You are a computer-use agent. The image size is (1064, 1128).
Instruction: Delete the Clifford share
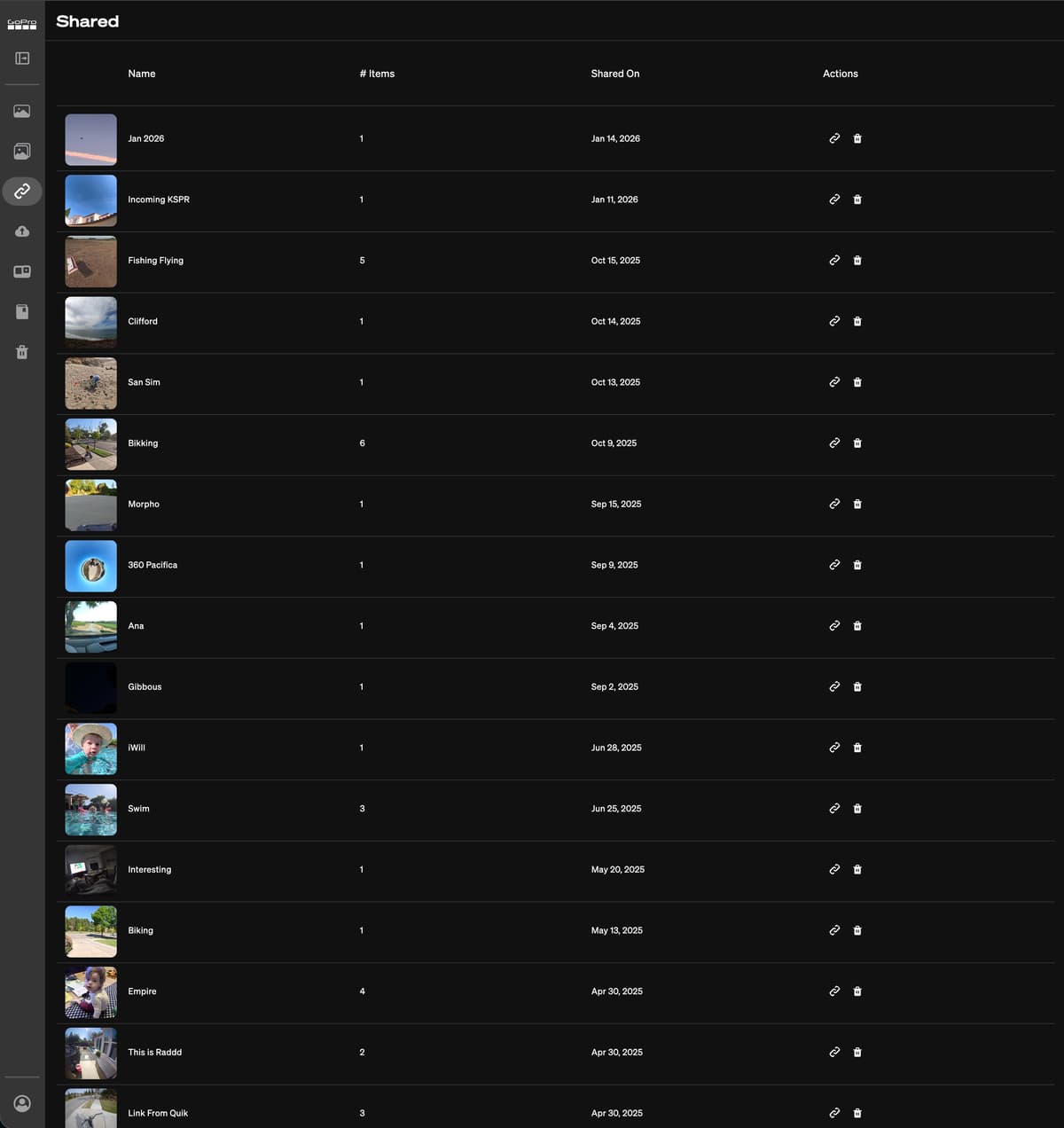(x=857, y=321)
